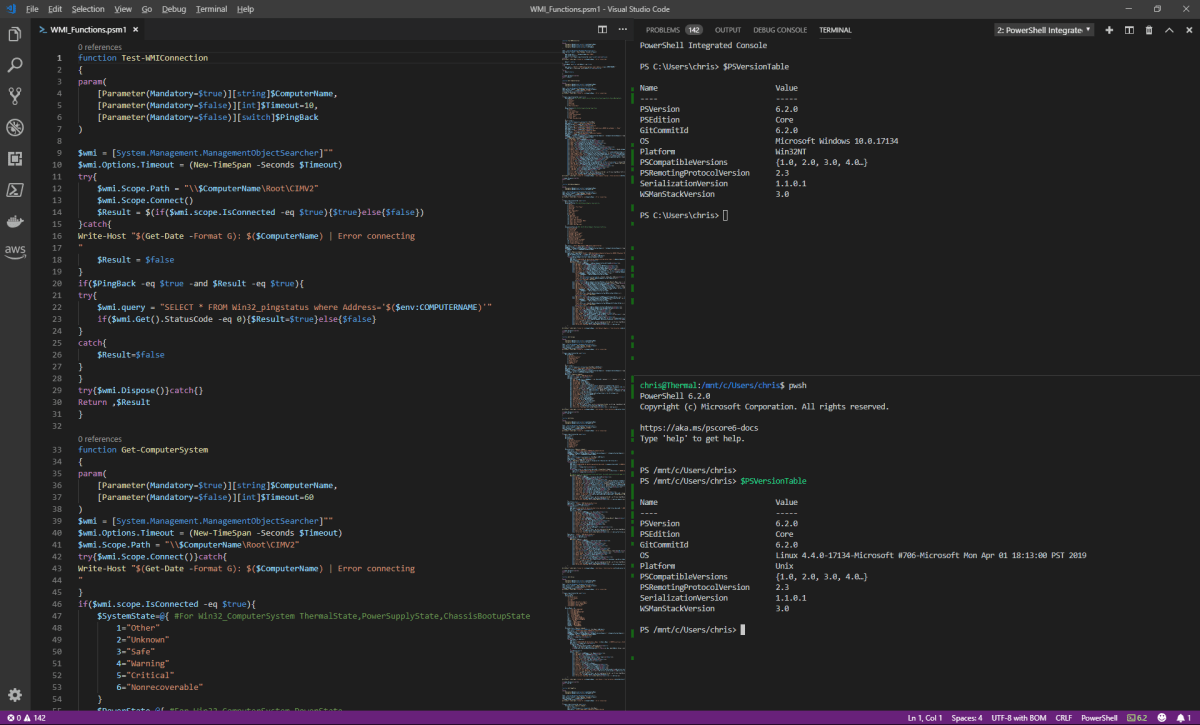1200x725 pixels.
Task: Kill terminal with the trash icon
Action: 1148,30
